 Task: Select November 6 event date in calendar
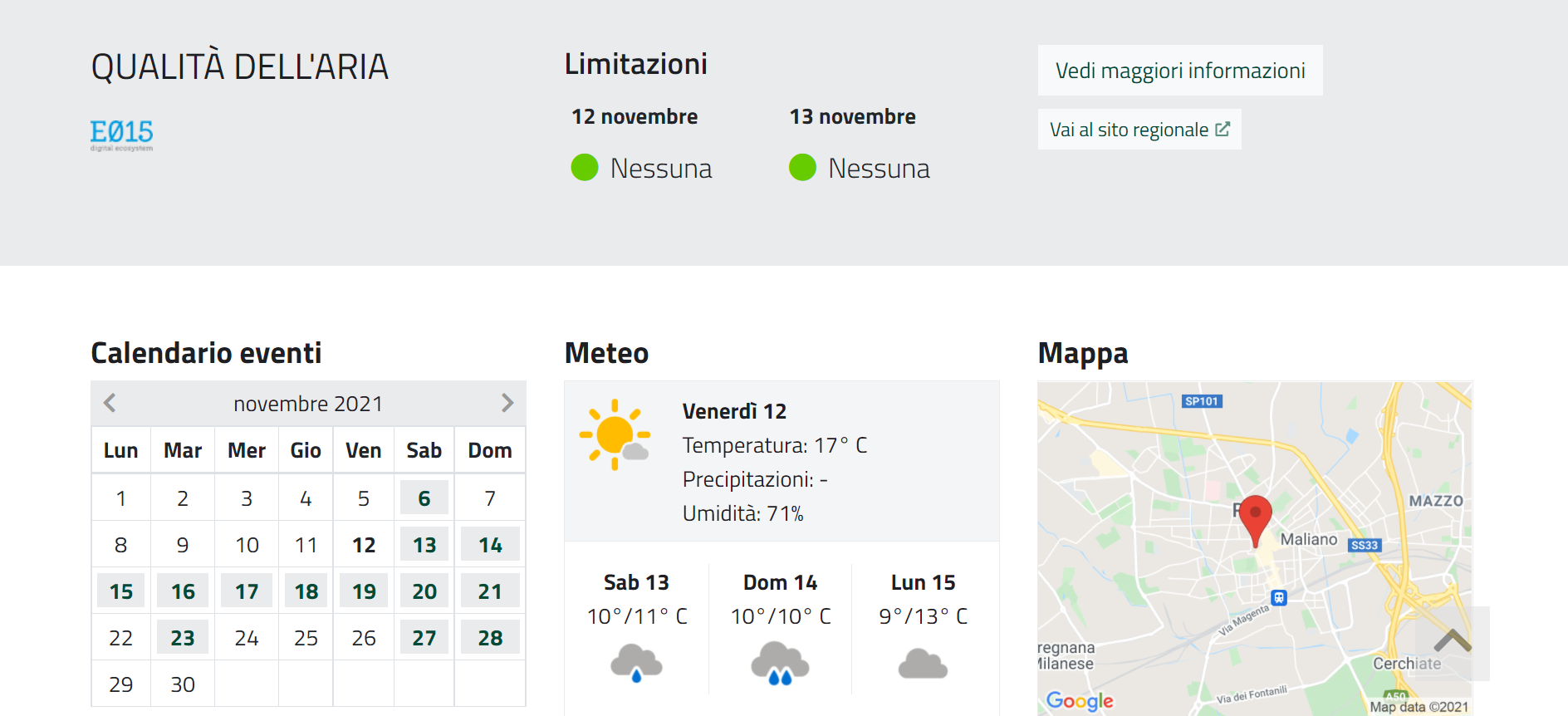424,498
